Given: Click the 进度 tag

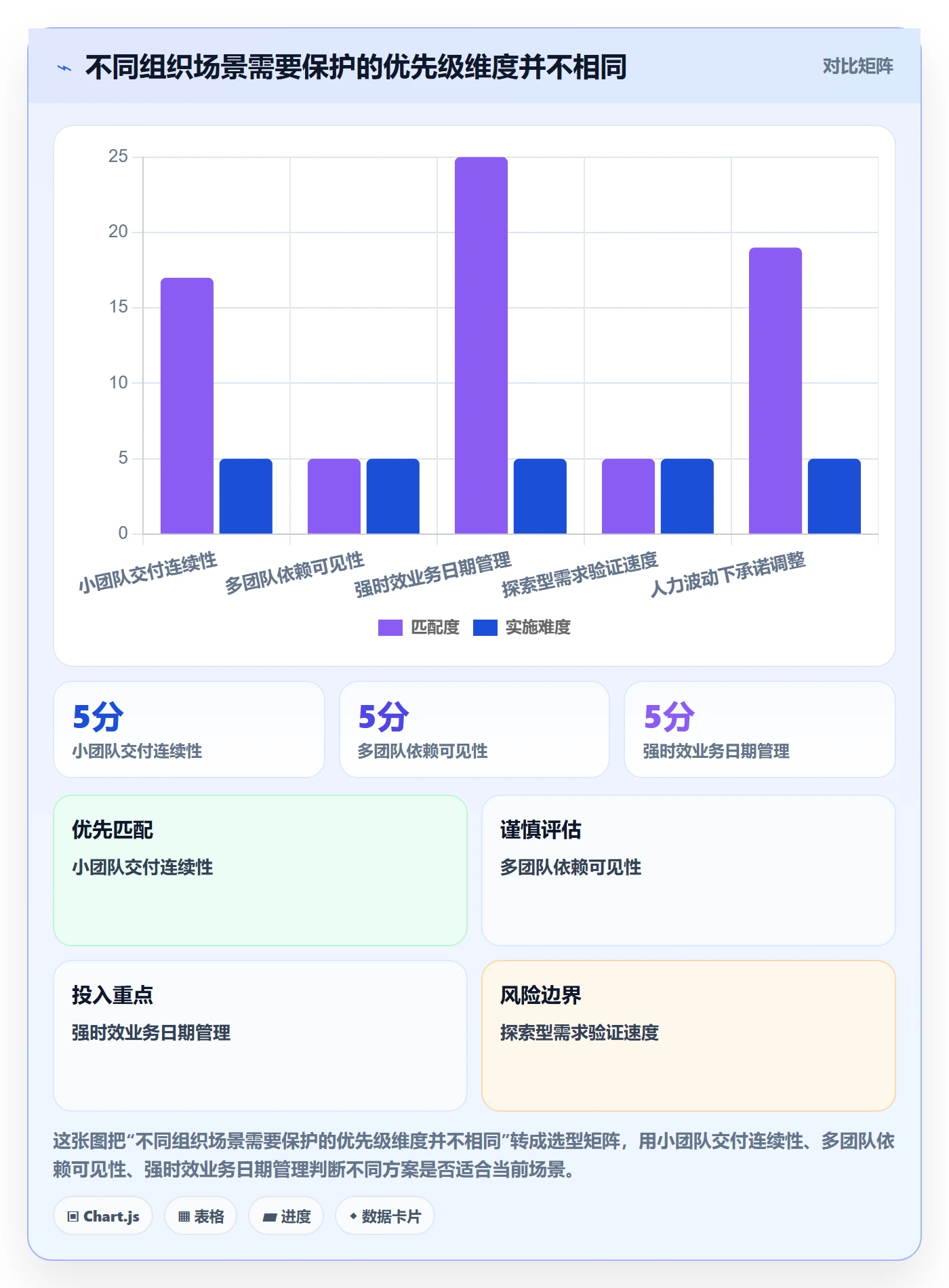Looking at the screenshot, I should 286,1216.
